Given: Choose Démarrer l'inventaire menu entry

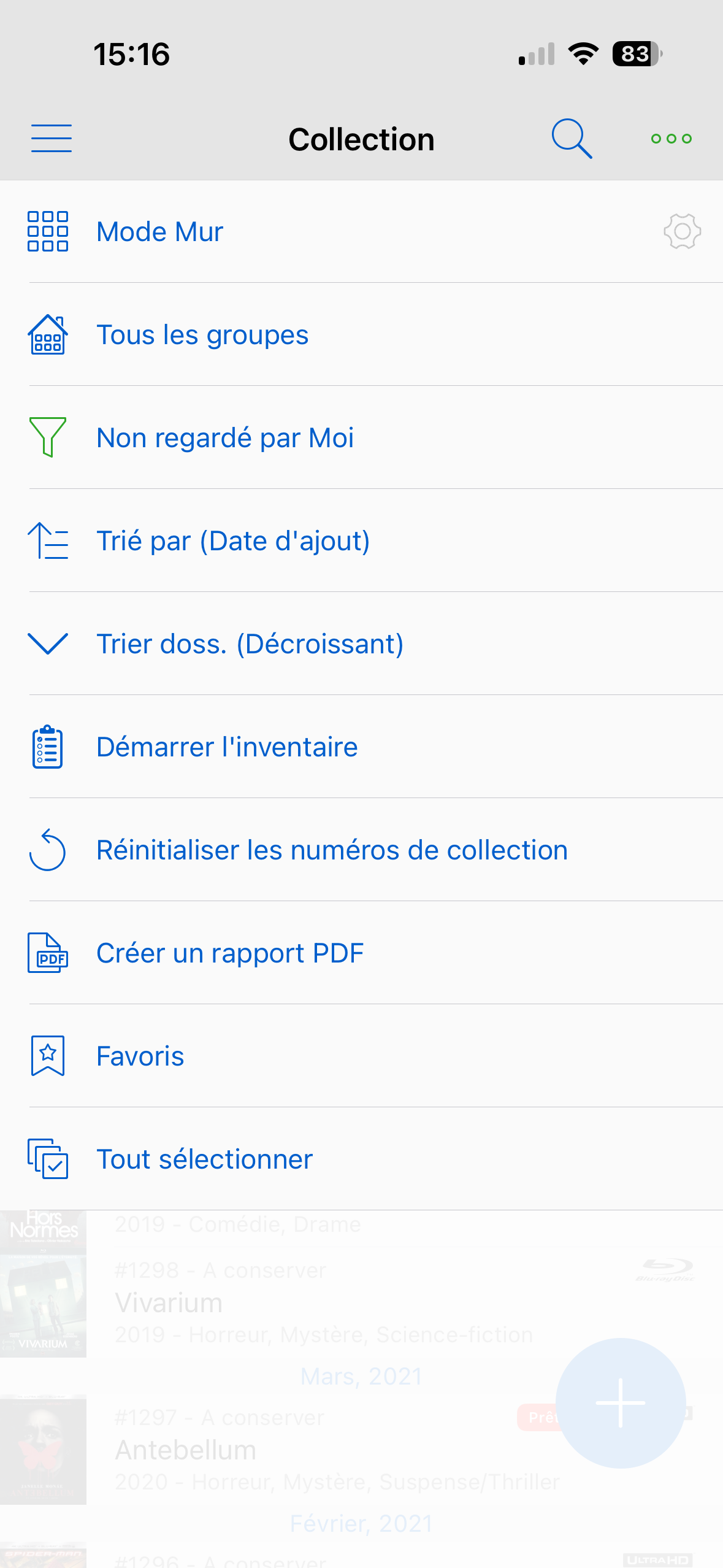Looking at the screenshot, I should click(x=227, y=747).
